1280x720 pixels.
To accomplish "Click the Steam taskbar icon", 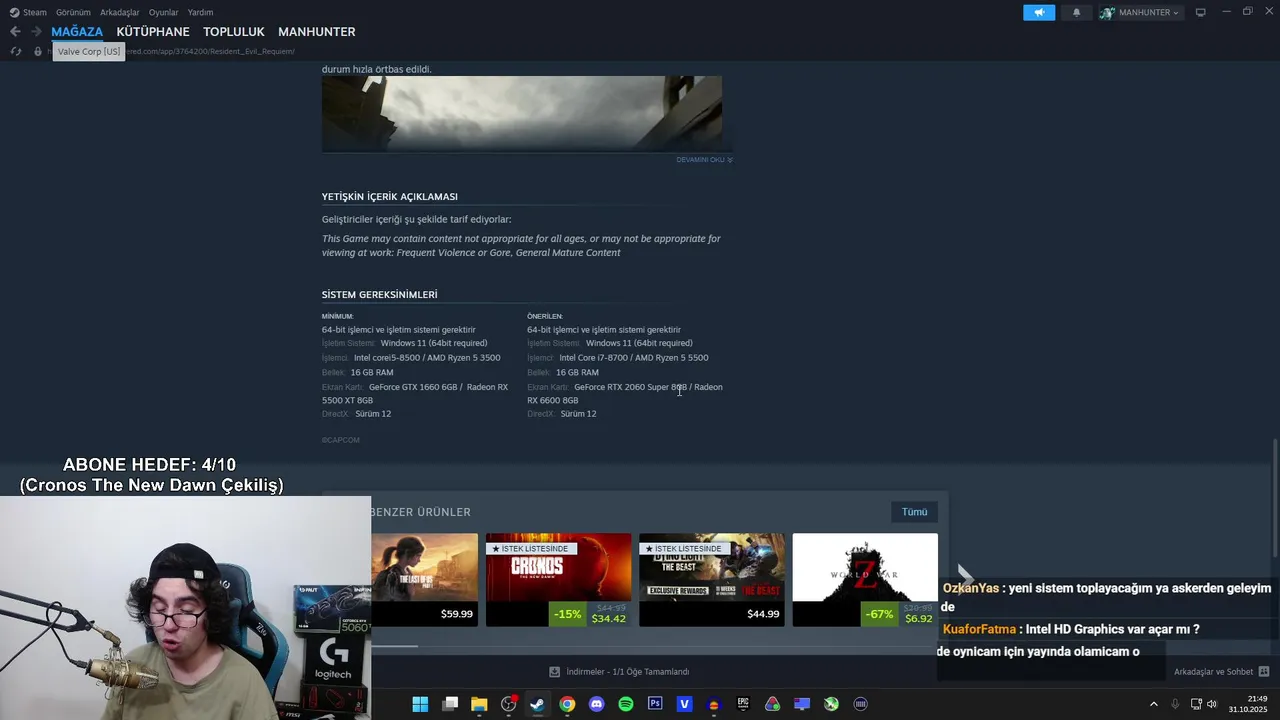I will click(x=537, y=704).
